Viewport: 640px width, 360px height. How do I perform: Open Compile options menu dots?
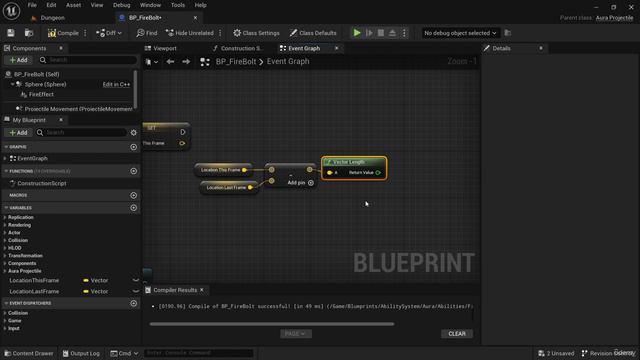(x=85, y=33)
